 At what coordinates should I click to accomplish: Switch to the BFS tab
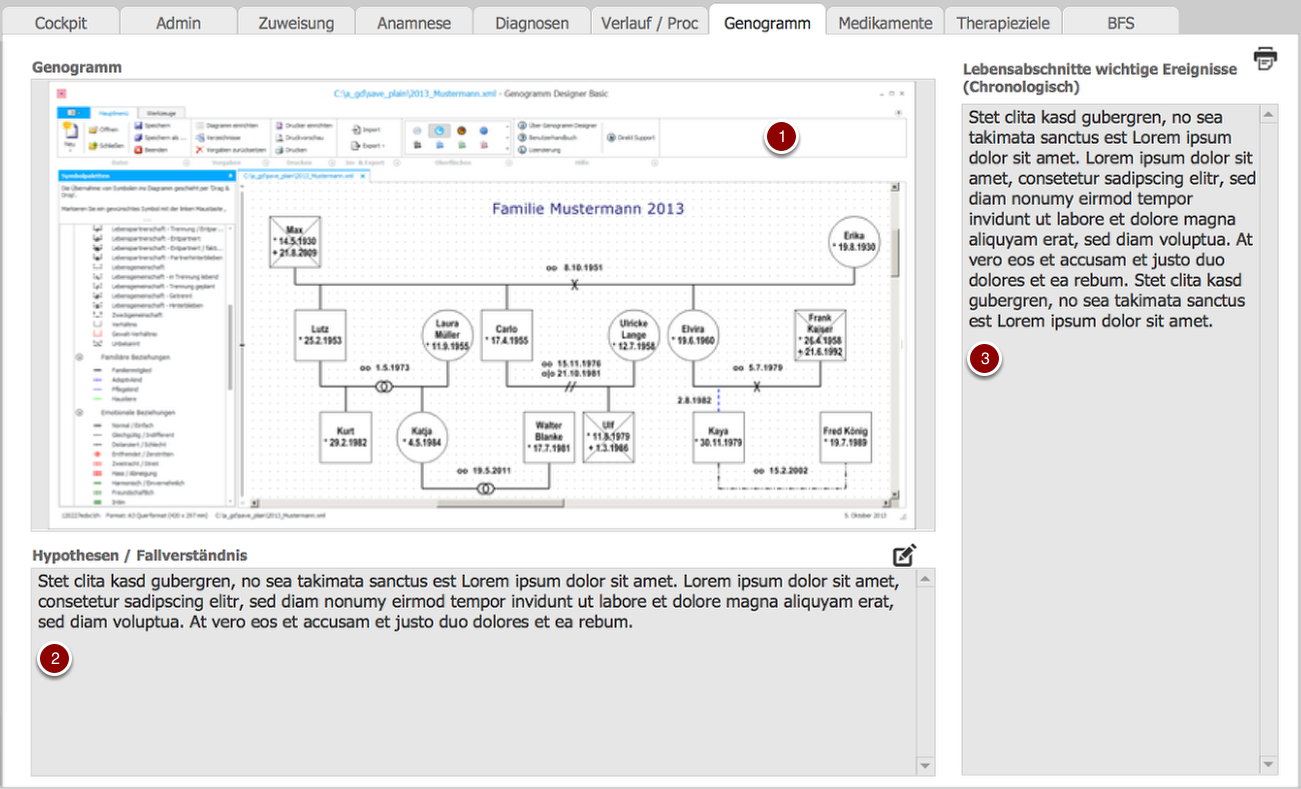click(1121, 22)
